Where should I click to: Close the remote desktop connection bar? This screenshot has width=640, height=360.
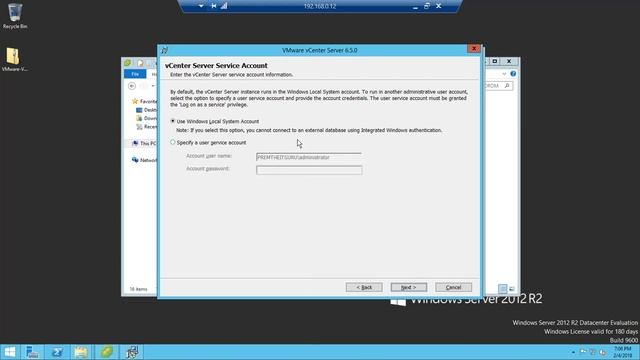[438, 6]
